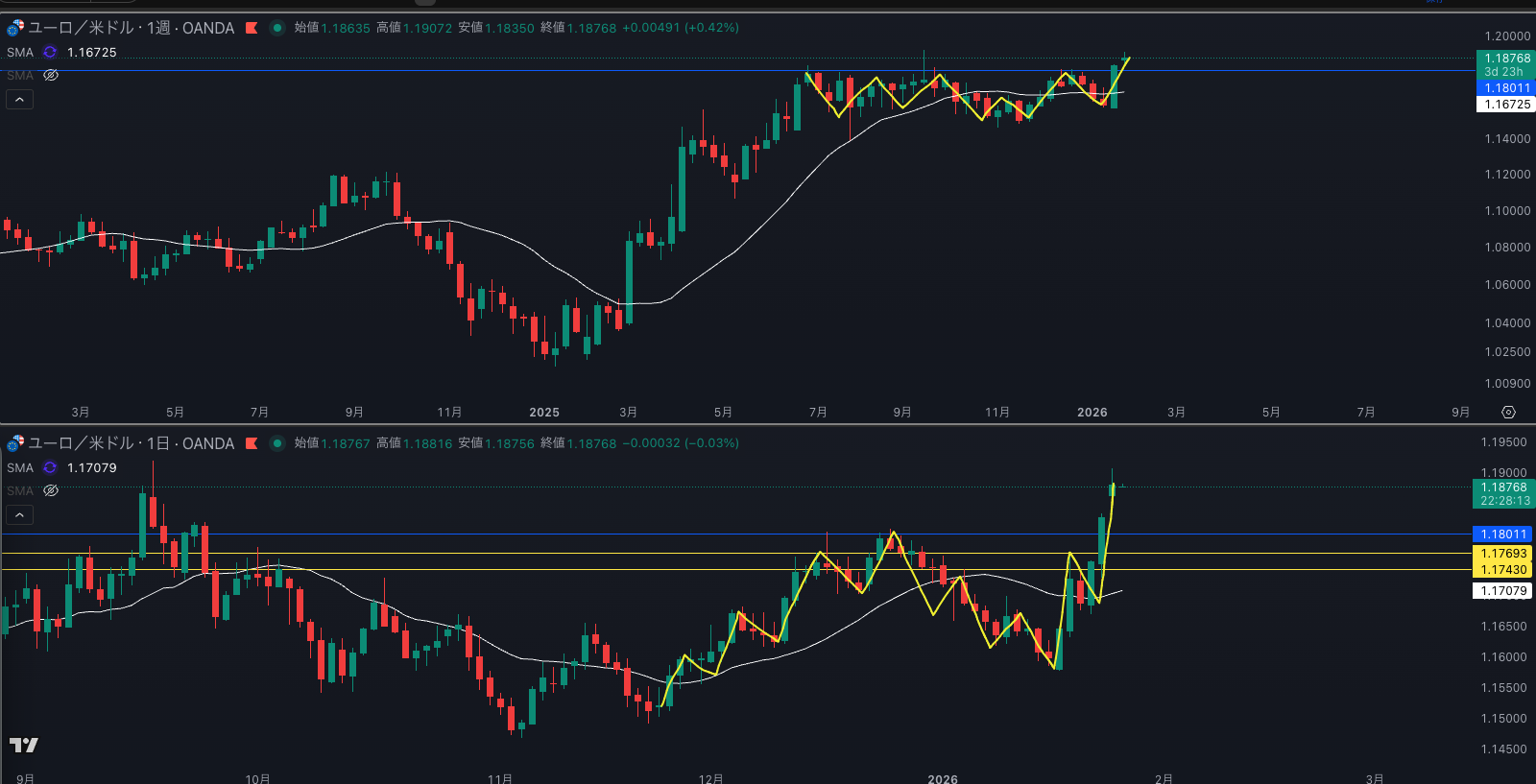Click red flag marker on weekly chart title

click(x=252, y=28)
